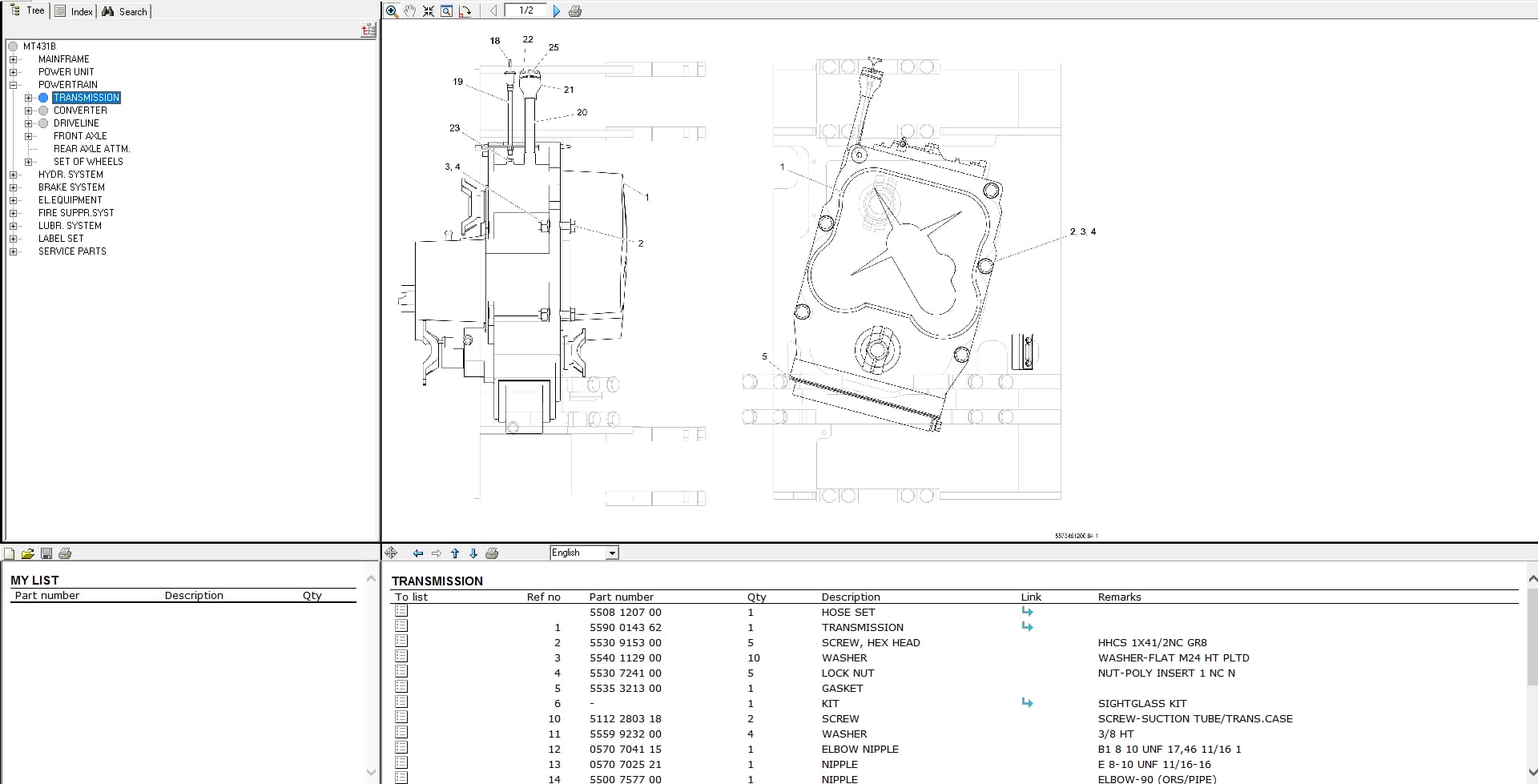Select the Zoom In tool
Image resolution: width=1538 pixels, height=784 pixels.
(x=393, y=11)
